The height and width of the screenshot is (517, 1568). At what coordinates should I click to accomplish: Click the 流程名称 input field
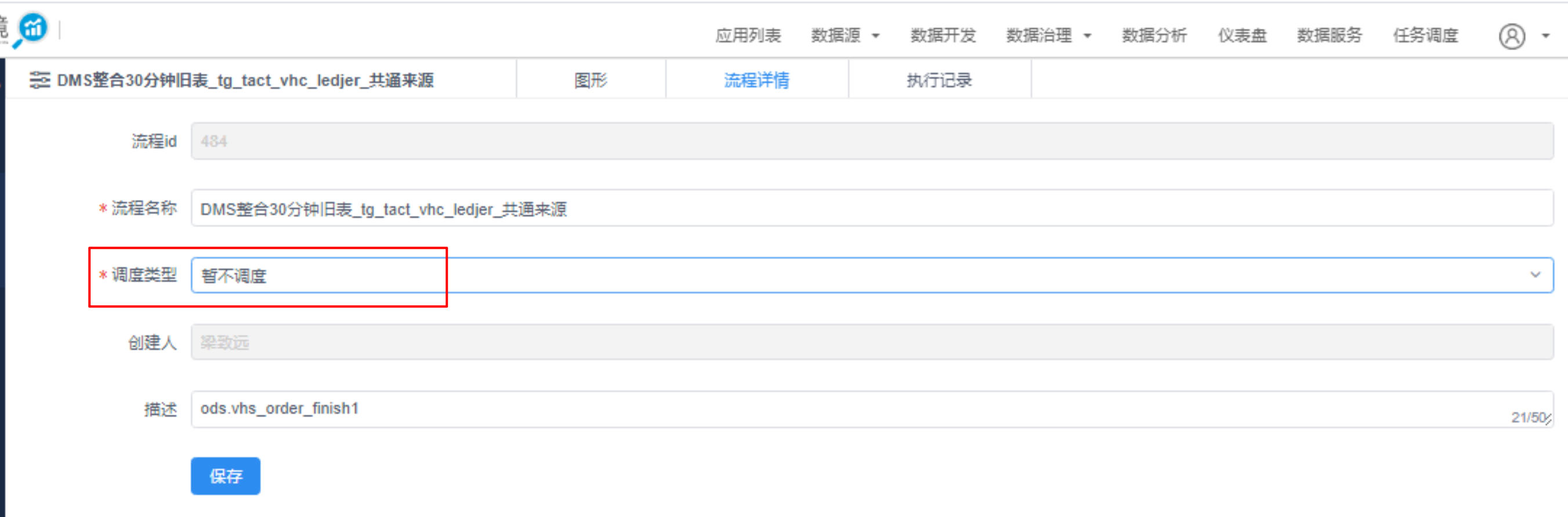(x=872, y=208)
